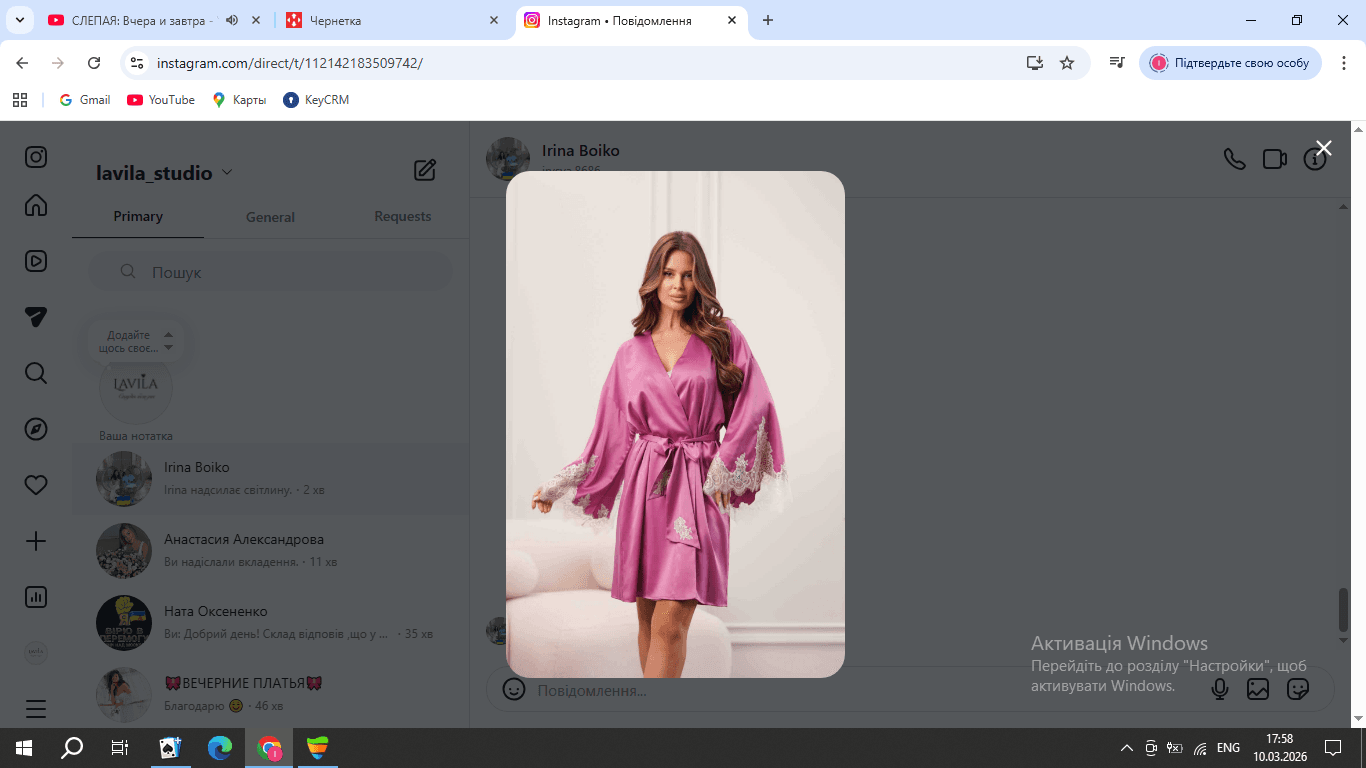Screen dimensions: 1366x768
Task: Record a voice message with microphone icon
Action: click(x=1219, y=689)
